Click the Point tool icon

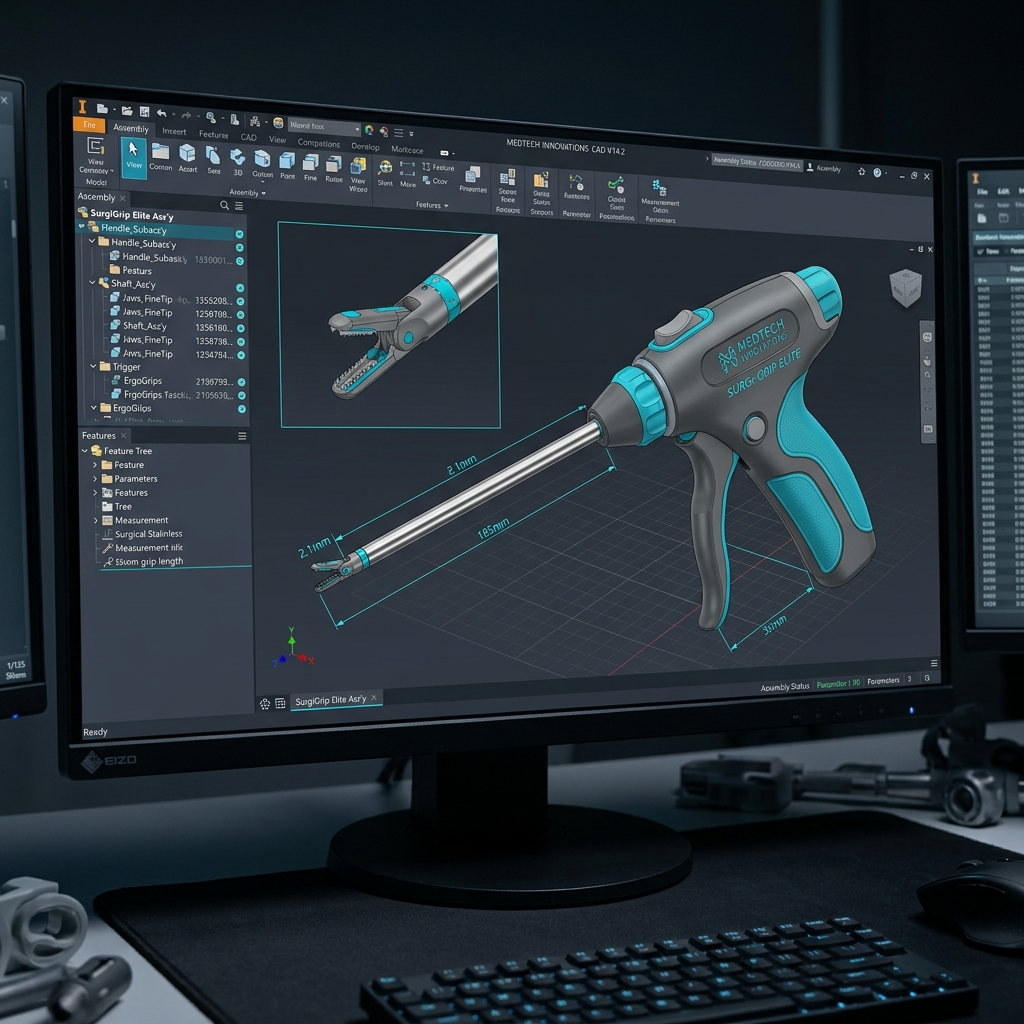[x=287, y=165]
